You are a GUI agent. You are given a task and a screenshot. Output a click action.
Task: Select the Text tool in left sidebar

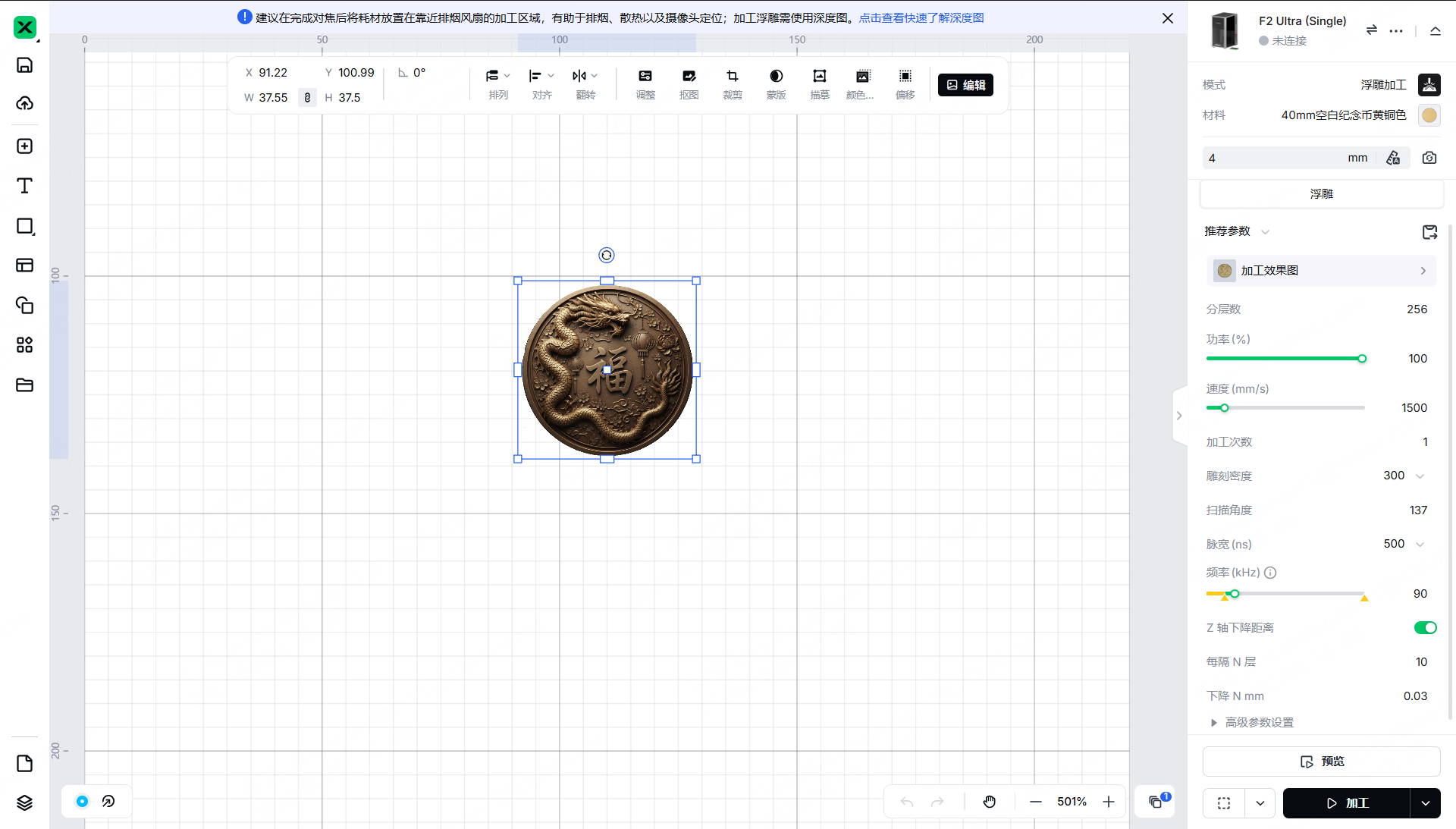tap(24, 186)
